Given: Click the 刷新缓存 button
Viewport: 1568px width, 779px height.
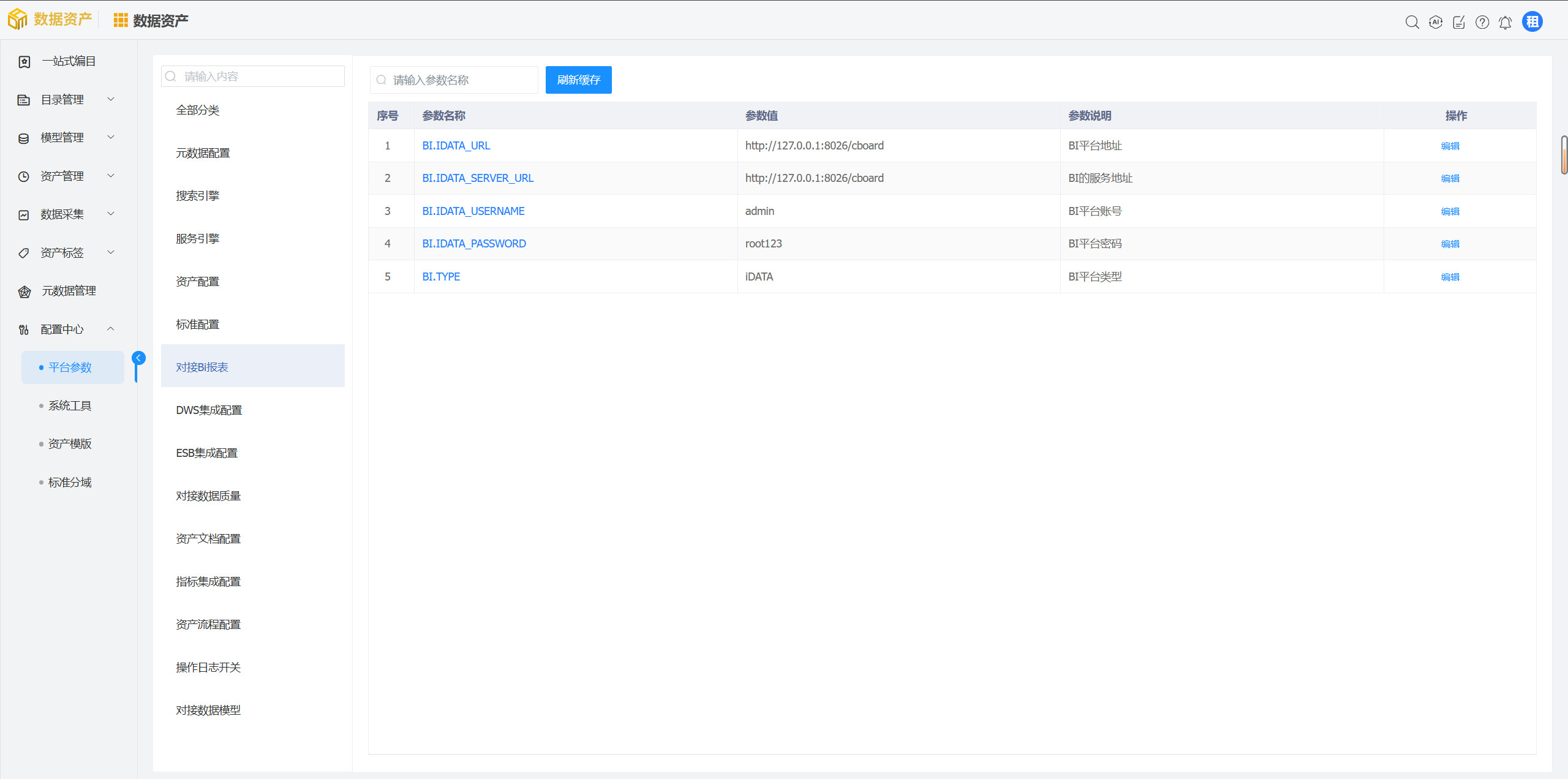Looking at the screenshot, I should tap(578, 80).
